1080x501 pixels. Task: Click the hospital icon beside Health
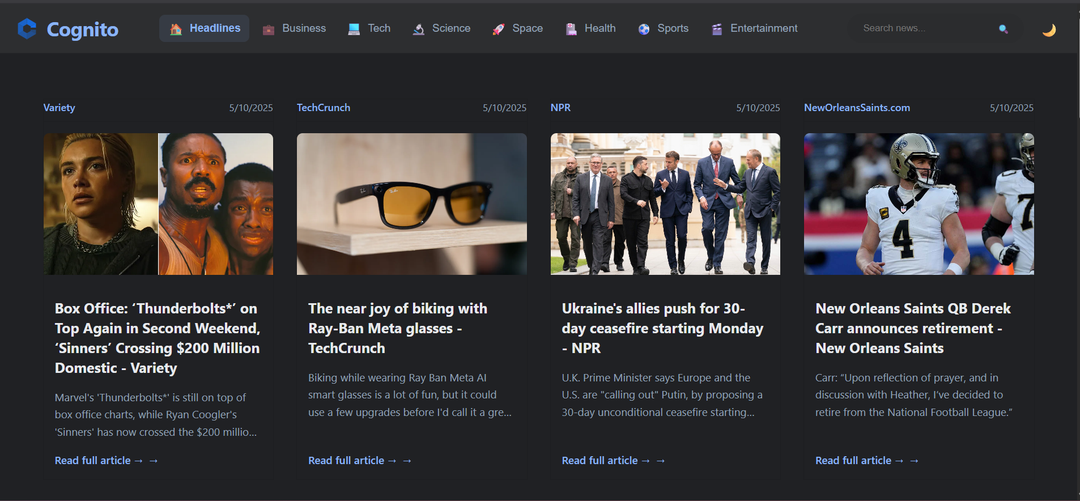pos(571,29)
